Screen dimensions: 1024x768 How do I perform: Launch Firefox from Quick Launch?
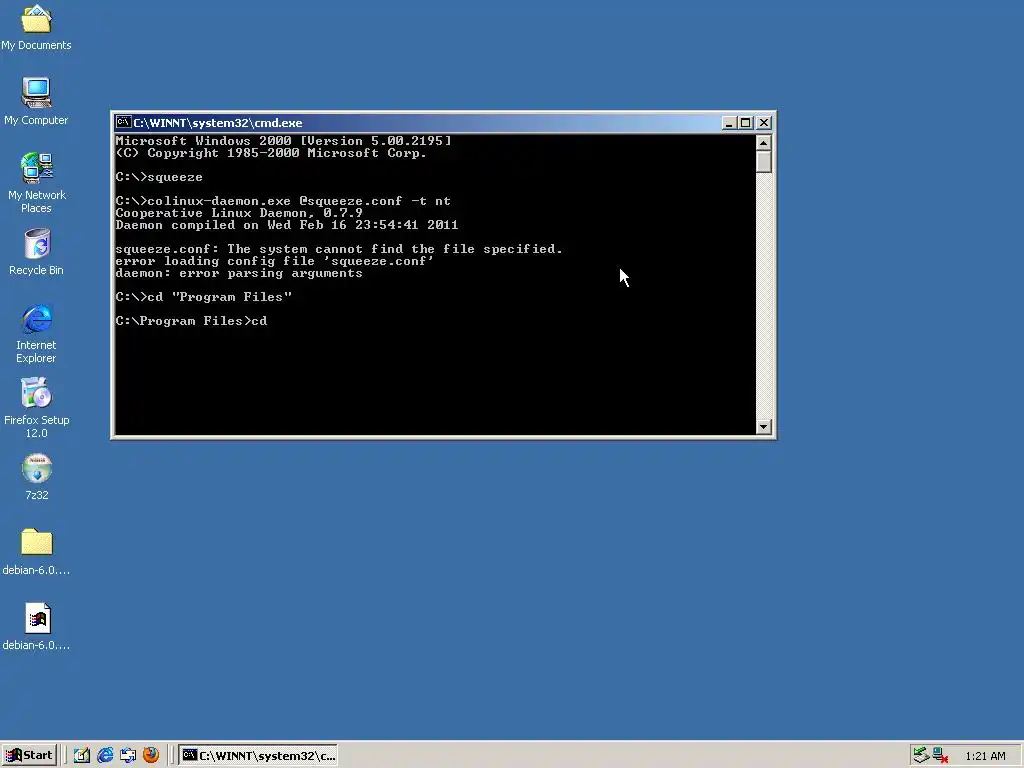(x=151, y=755)
